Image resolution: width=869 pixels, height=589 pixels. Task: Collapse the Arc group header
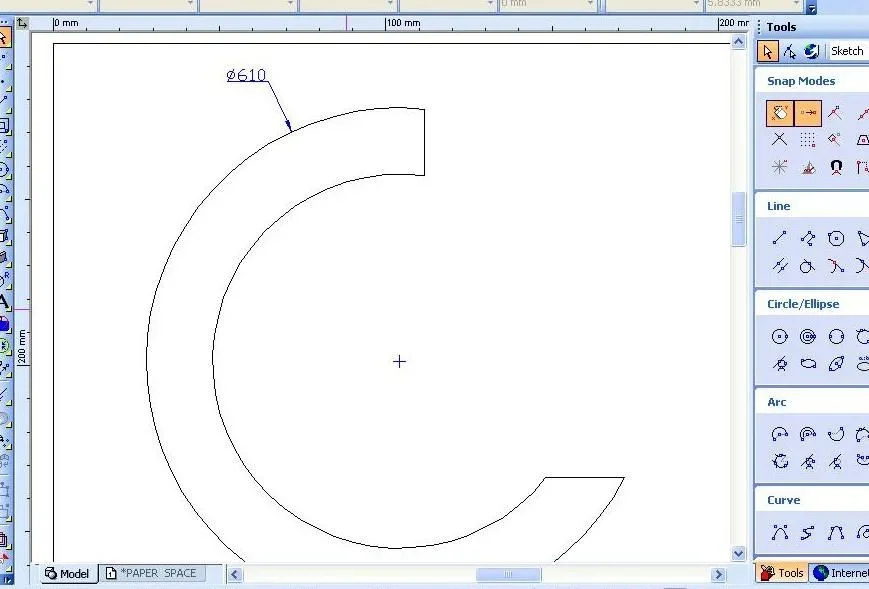point(776,402)
